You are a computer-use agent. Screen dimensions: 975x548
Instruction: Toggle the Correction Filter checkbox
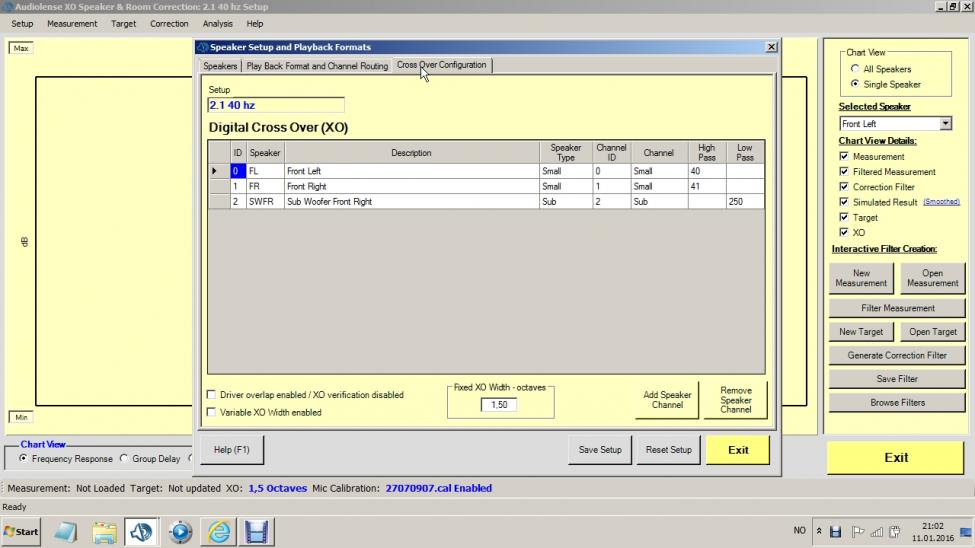[844, 187]
